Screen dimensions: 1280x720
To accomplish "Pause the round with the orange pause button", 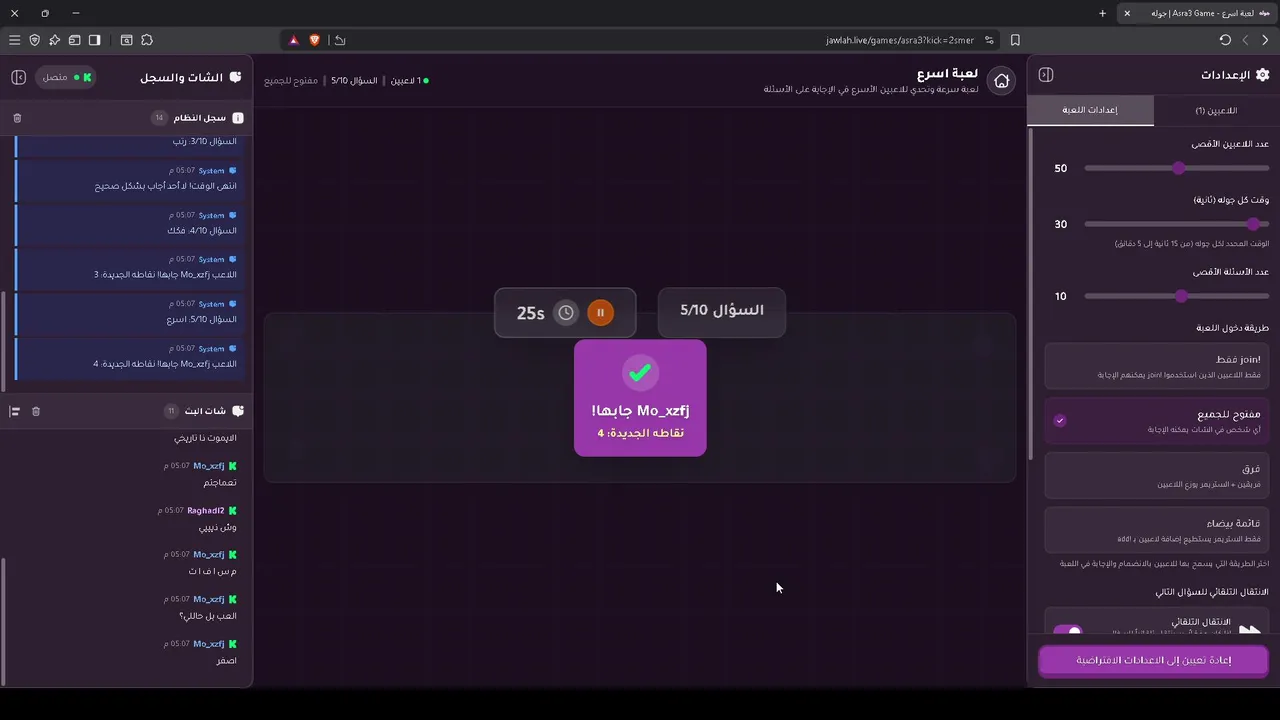I will pos(600,313).
